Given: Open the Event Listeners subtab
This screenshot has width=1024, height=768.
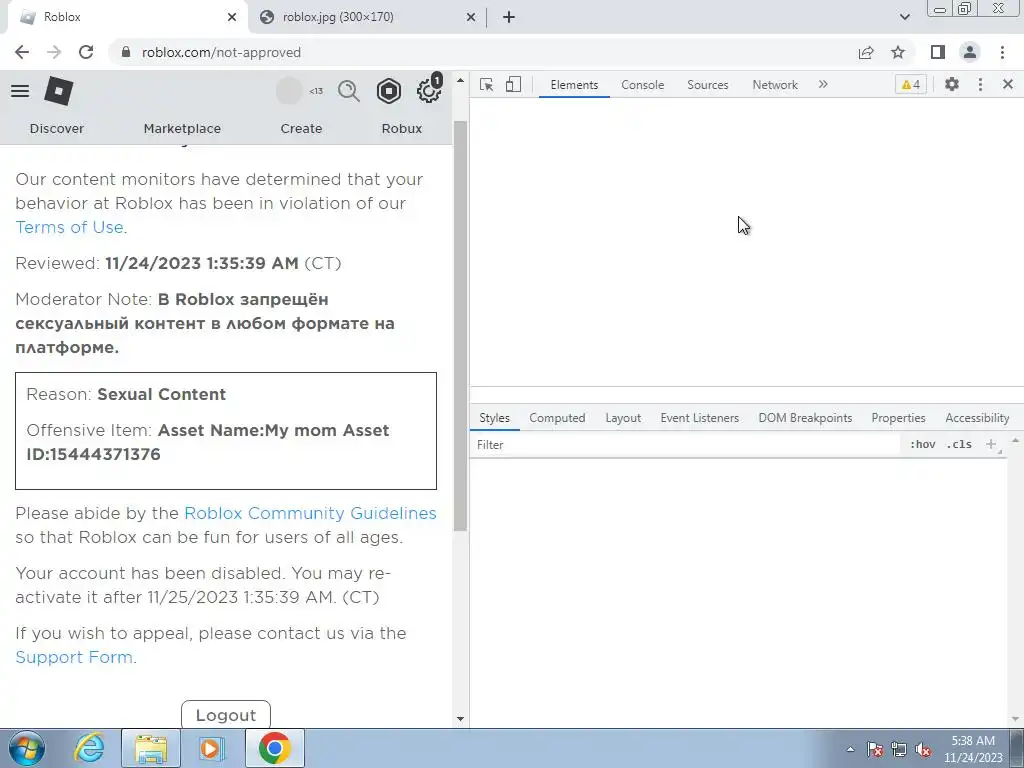Looking at the screenshot, I should pyautogui.click(x=699, y=418).
